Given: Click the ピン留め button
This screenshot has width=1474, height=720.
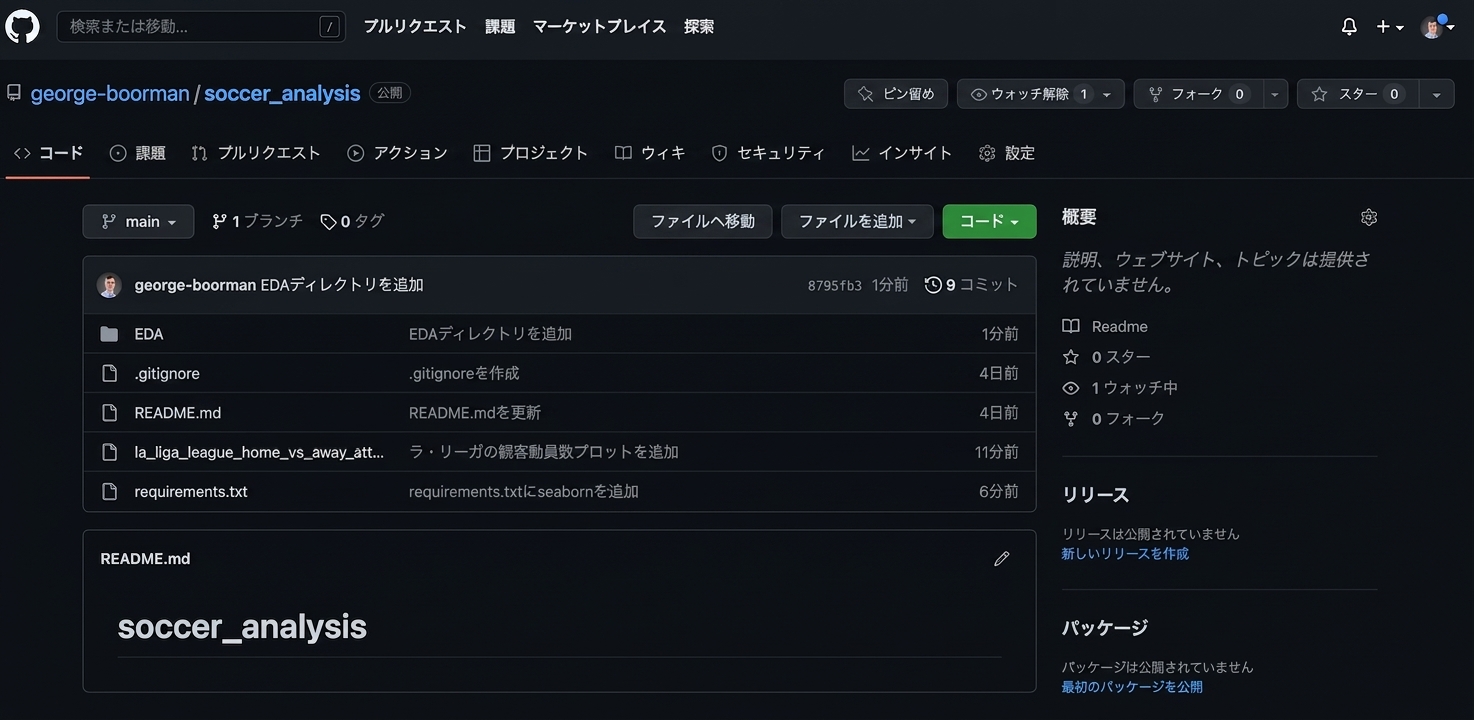Looking at the screenshot, I should click(896, 94).
